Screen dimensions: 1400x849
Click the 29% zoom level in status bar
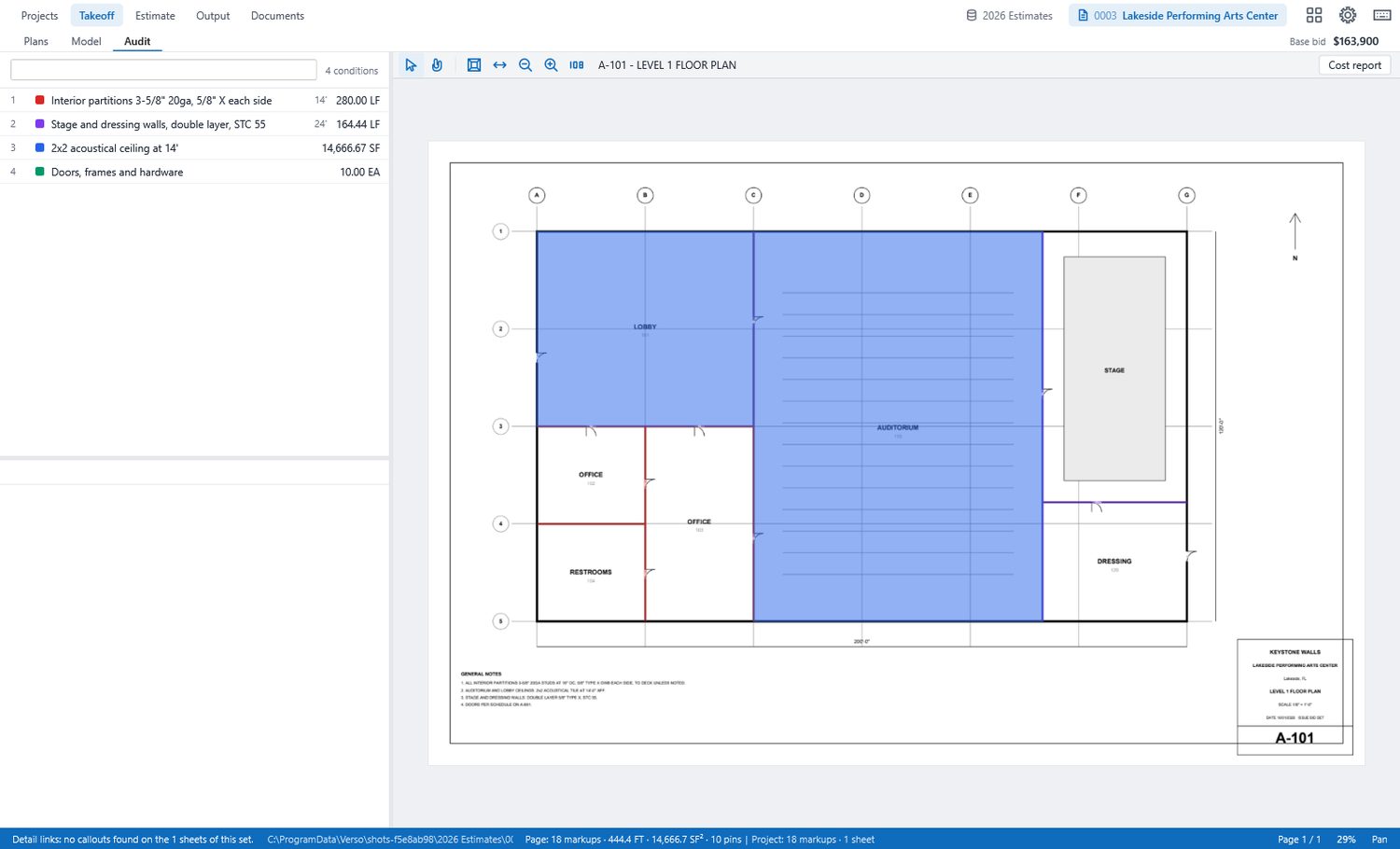(1346, 840)
